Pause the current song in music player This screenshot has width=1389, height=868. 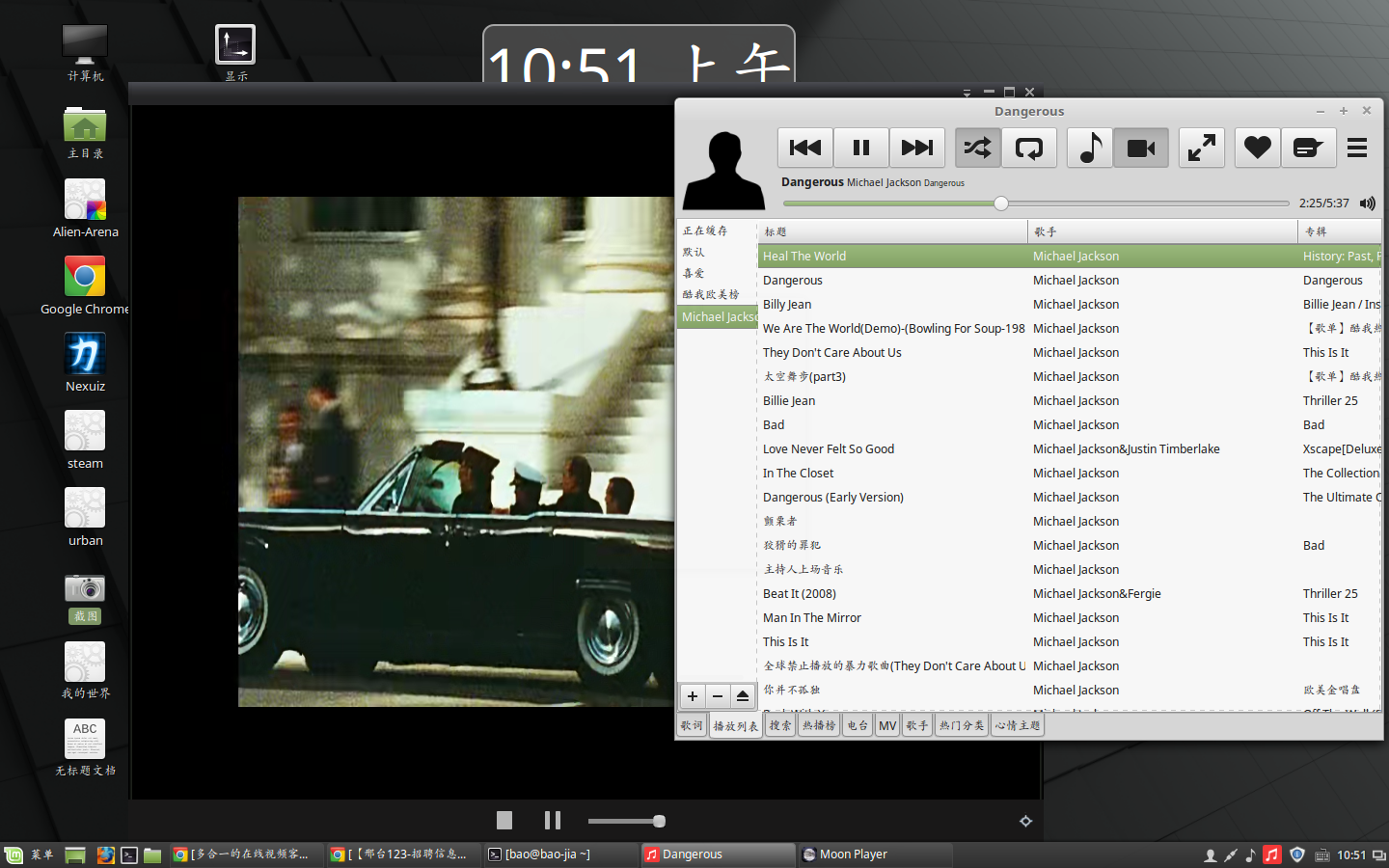point(861,148)
